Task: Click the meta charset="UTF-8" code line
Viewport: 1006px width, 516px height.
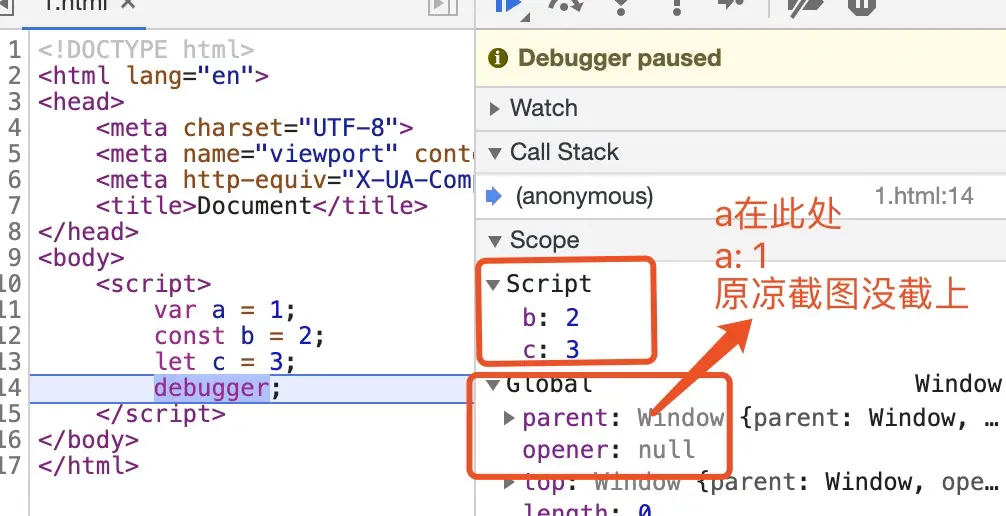Action: click(255, 128)
